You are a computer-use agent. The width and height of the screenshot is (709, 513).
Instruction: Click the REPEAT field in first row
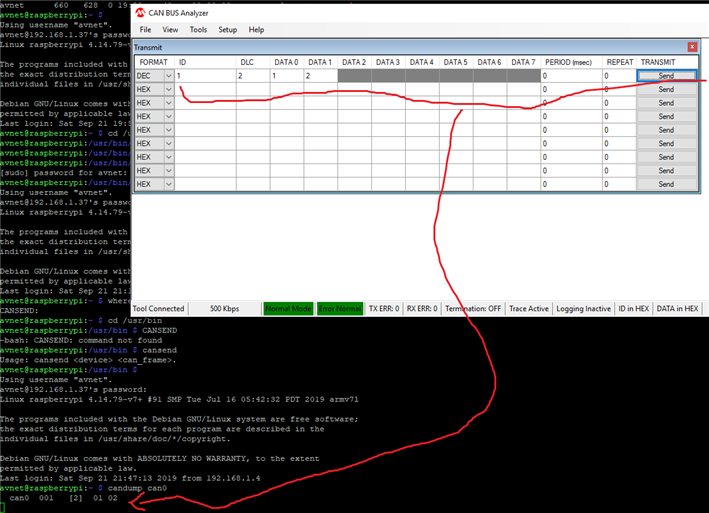618,76
